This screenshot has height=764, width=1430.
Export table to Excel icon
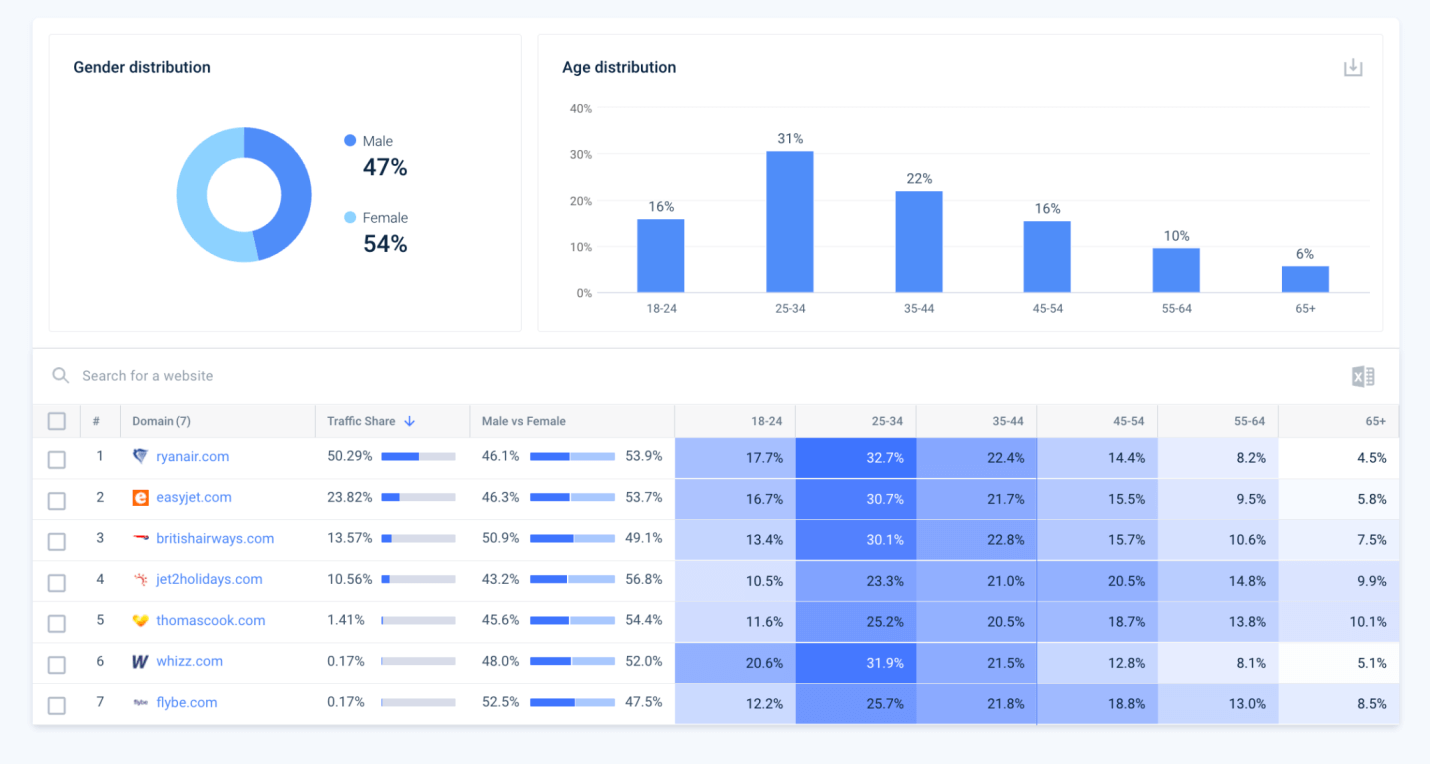coord(1363,376)
